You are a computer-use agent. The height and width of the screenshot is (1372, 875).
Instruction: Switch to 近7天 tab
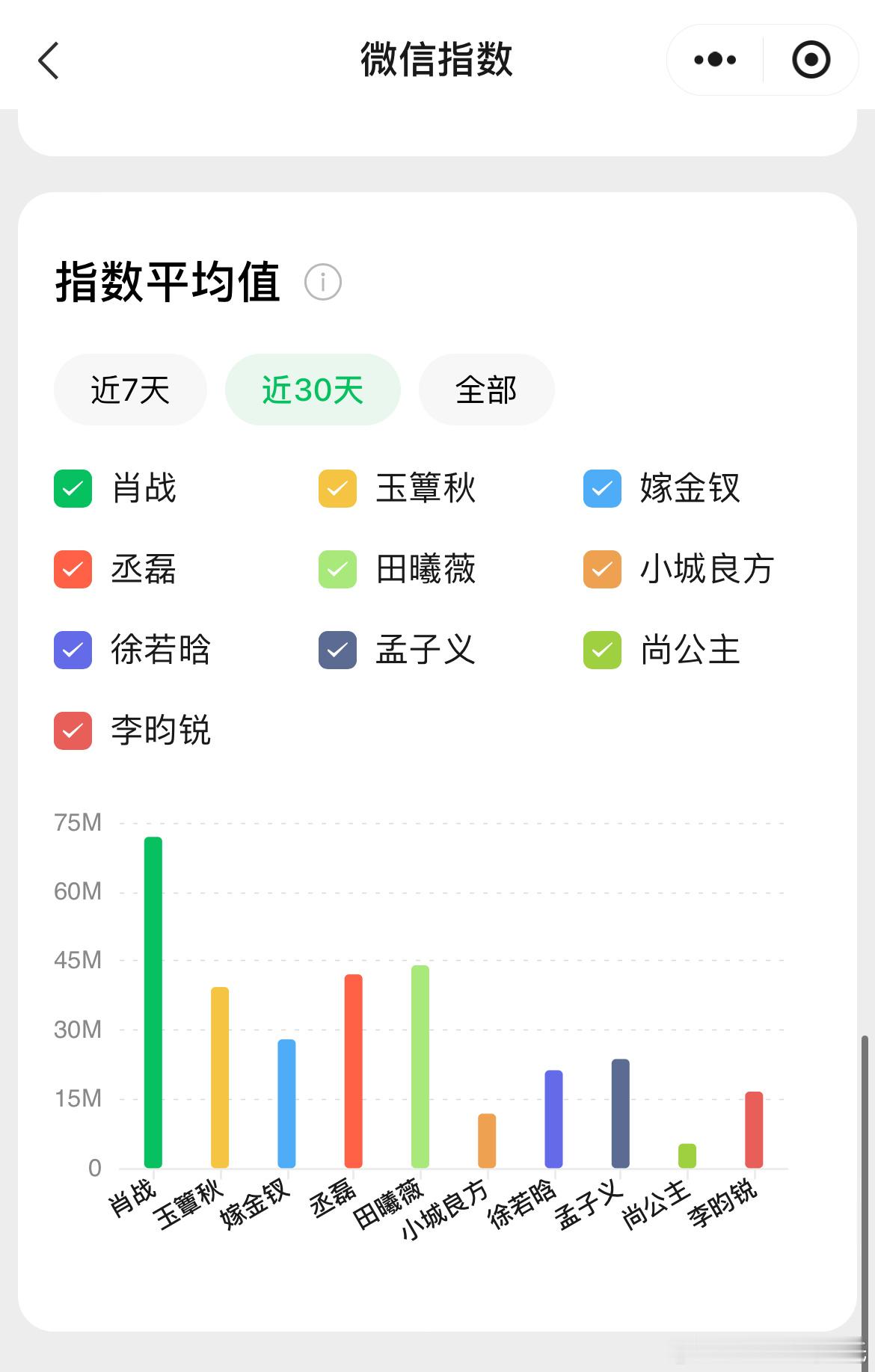click(x=130, y=390)
